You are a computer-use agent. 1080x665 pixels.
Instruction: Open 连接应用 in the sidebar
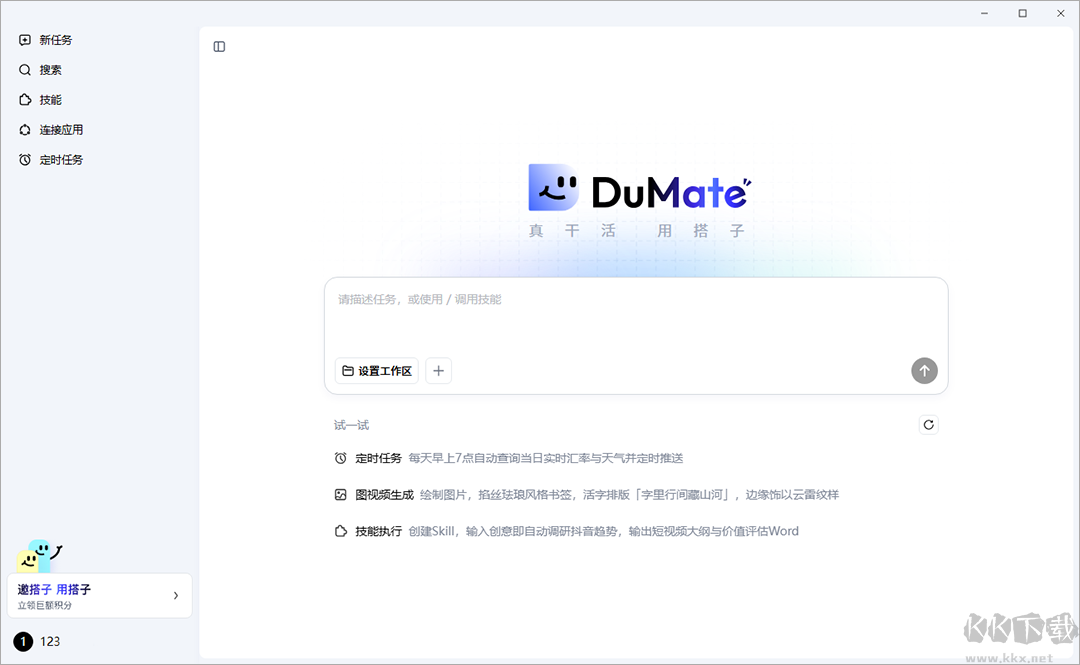50,130
